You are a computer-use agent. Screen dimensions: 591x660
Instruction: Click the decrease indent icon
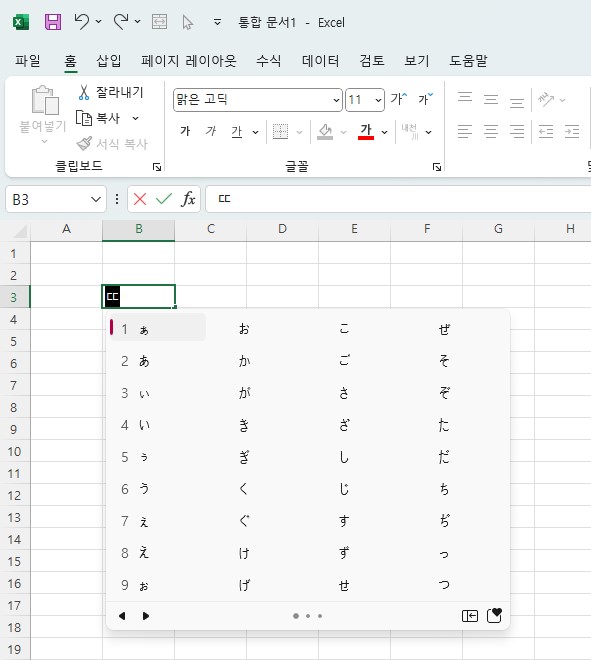[546, 131]
